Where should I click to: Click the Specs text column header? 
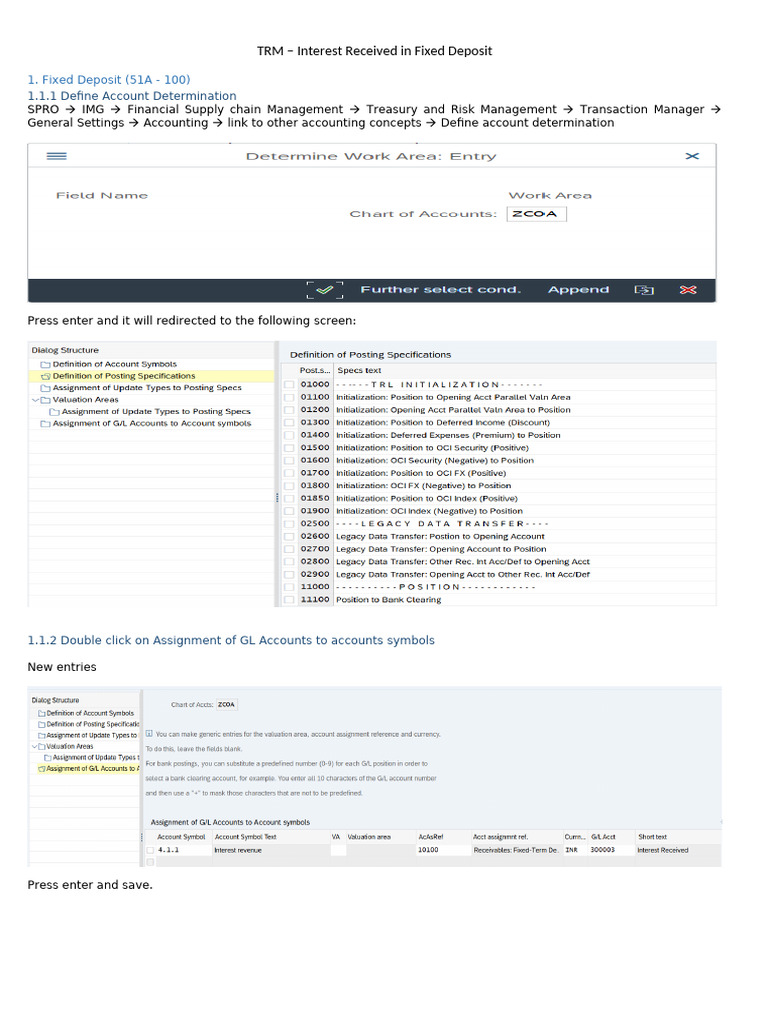[x=359, y=370]
